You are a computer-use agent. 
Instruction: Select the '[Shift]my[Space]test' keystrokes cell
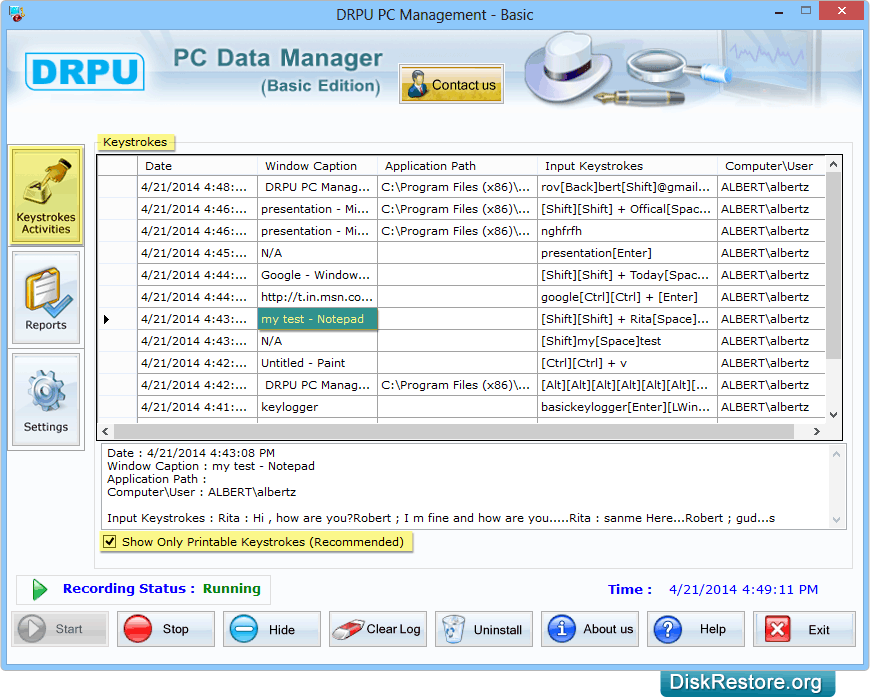(x=627, y=341)
